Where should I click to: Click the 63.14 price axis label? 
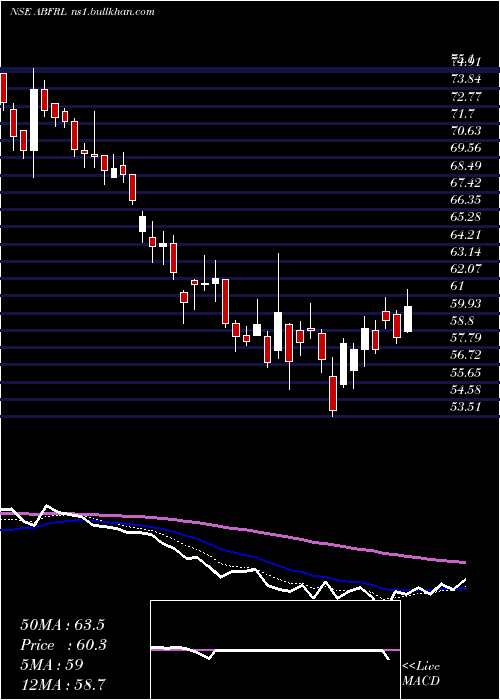466,252
